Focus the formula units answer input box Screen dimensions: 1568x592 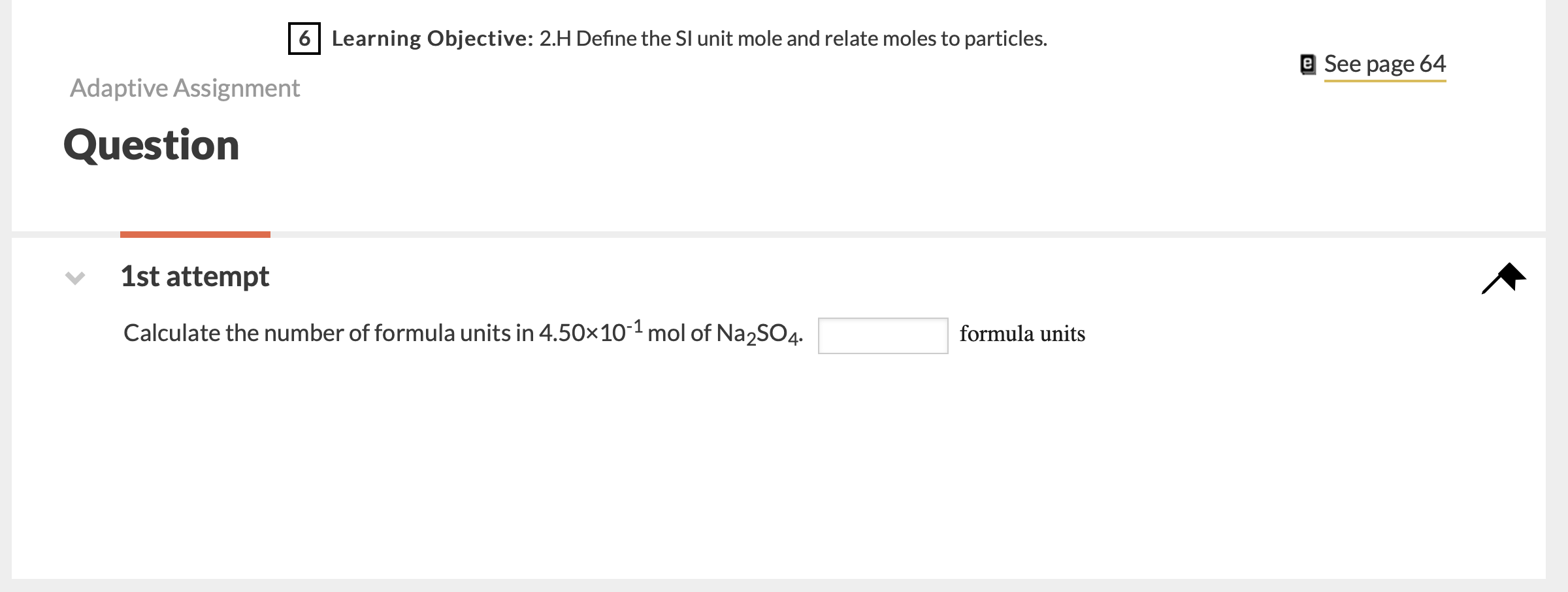[883, 335]
